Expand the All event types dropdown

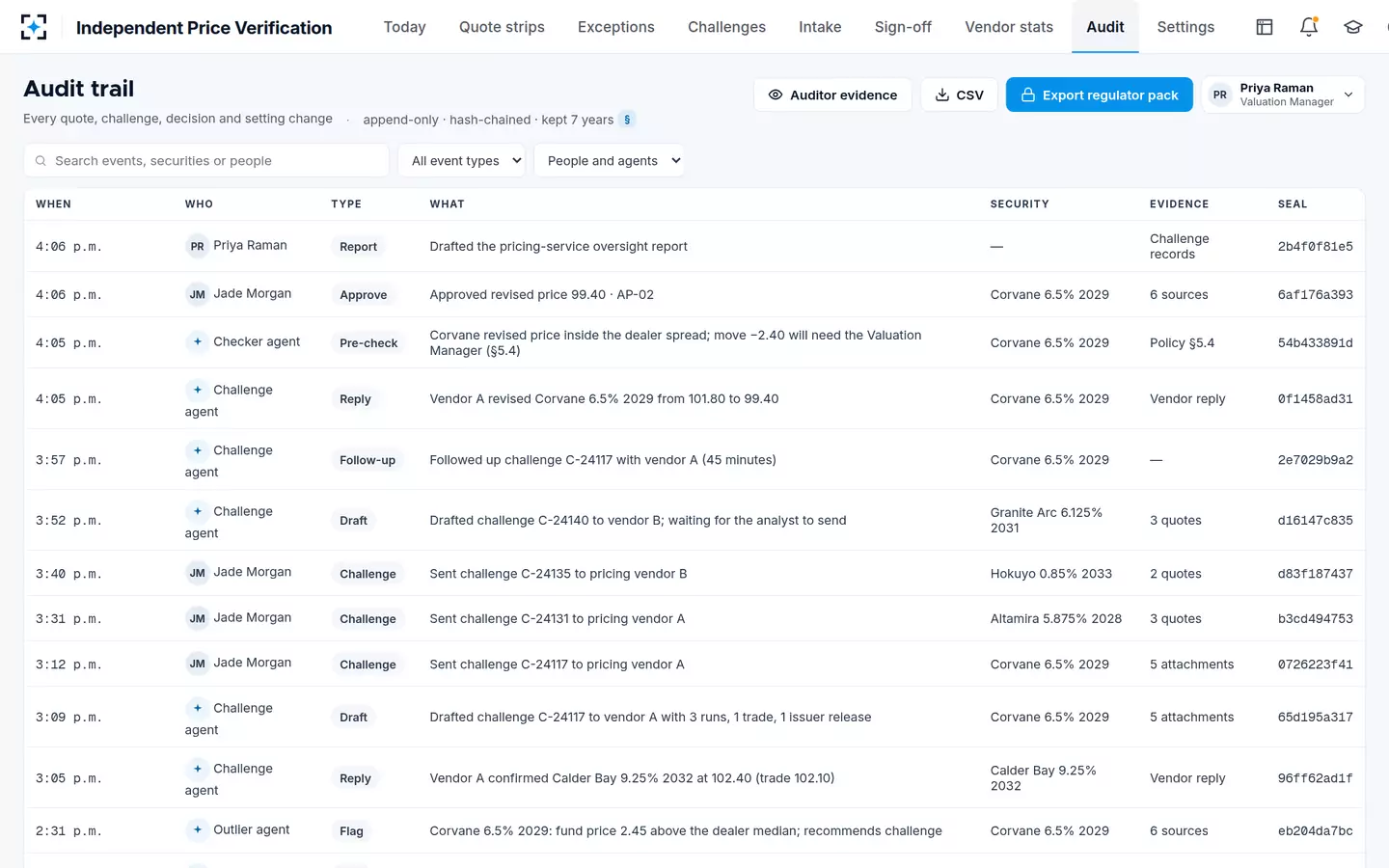(462, 161)
